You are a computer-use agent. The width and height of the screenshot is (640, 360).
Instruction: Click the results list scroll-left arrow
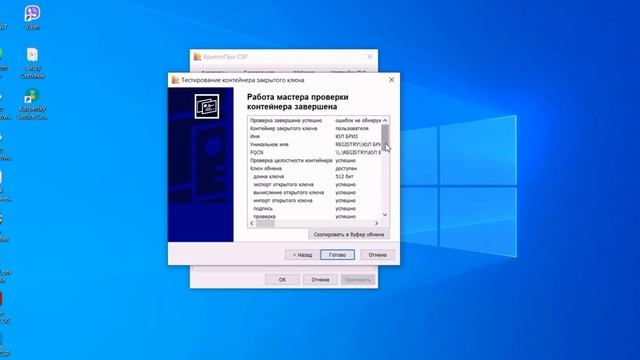click(252, 223)
